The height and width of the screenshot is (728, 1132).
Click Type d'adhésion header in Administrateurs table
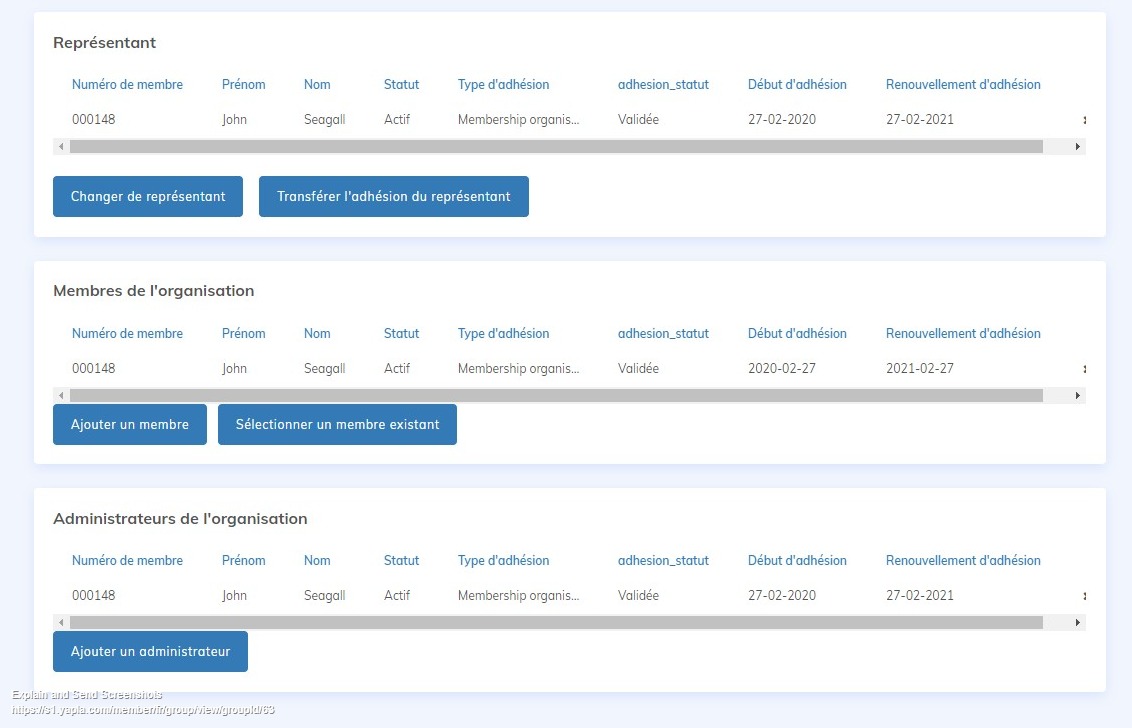pos(503,561)
